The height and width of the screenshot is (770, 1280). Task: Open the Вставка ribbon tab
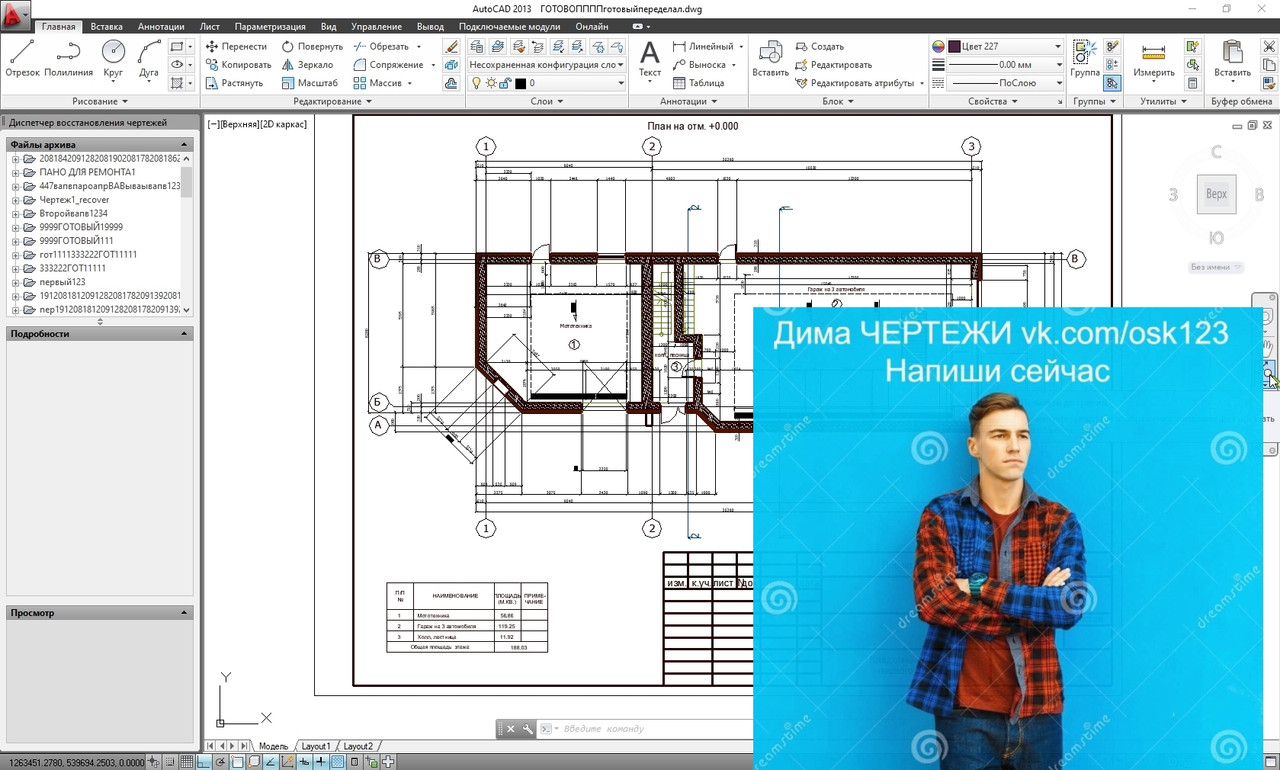[106, 26]
